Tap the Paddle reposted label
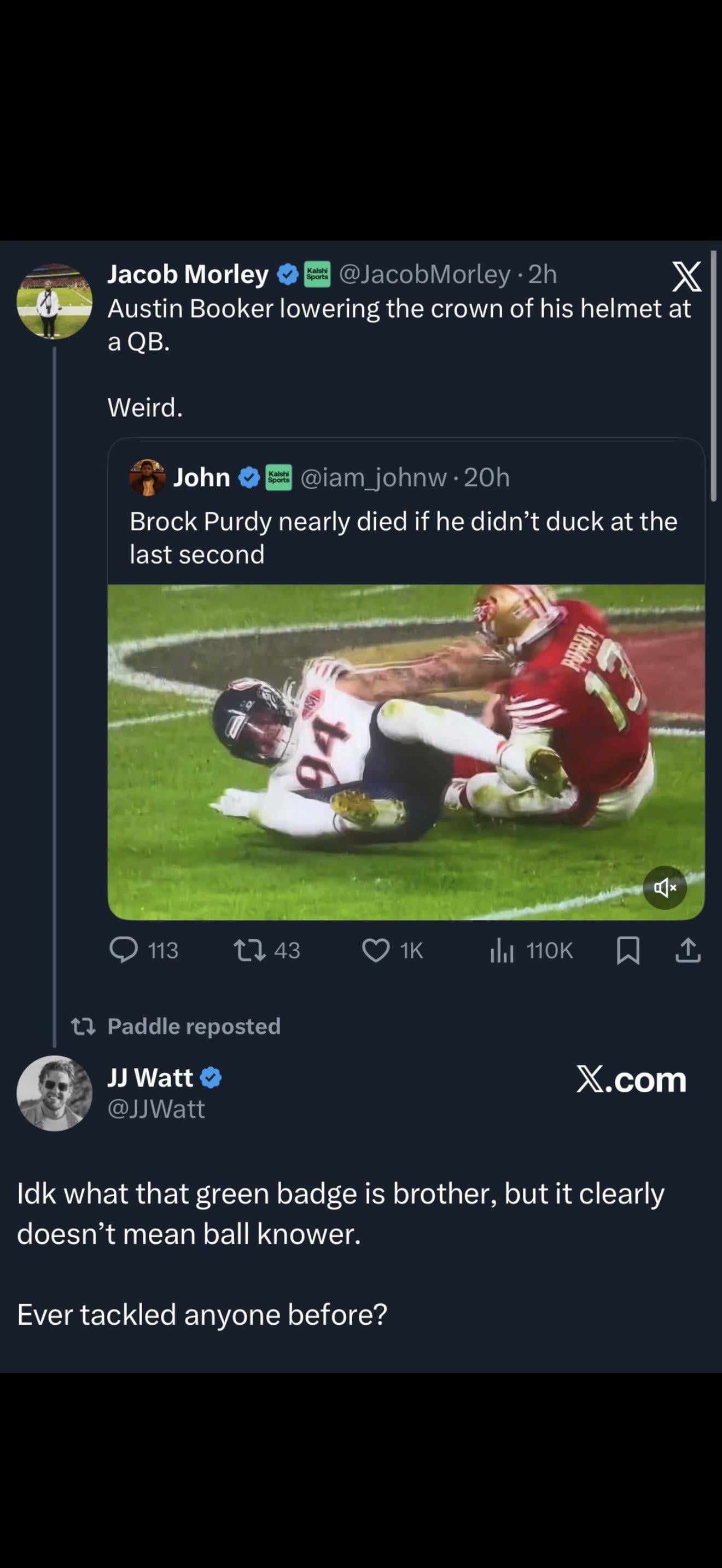 point(194,1026)
